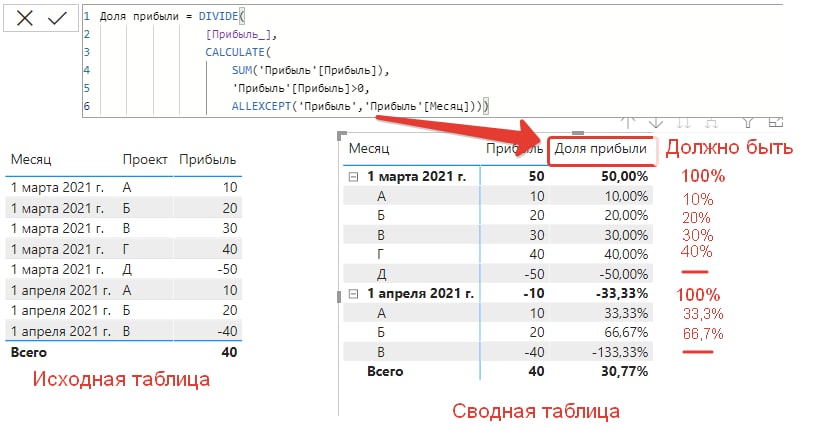The image size is (823, 436).
Task: Click pivot row 'Д' under March
Action: [382, 274]
